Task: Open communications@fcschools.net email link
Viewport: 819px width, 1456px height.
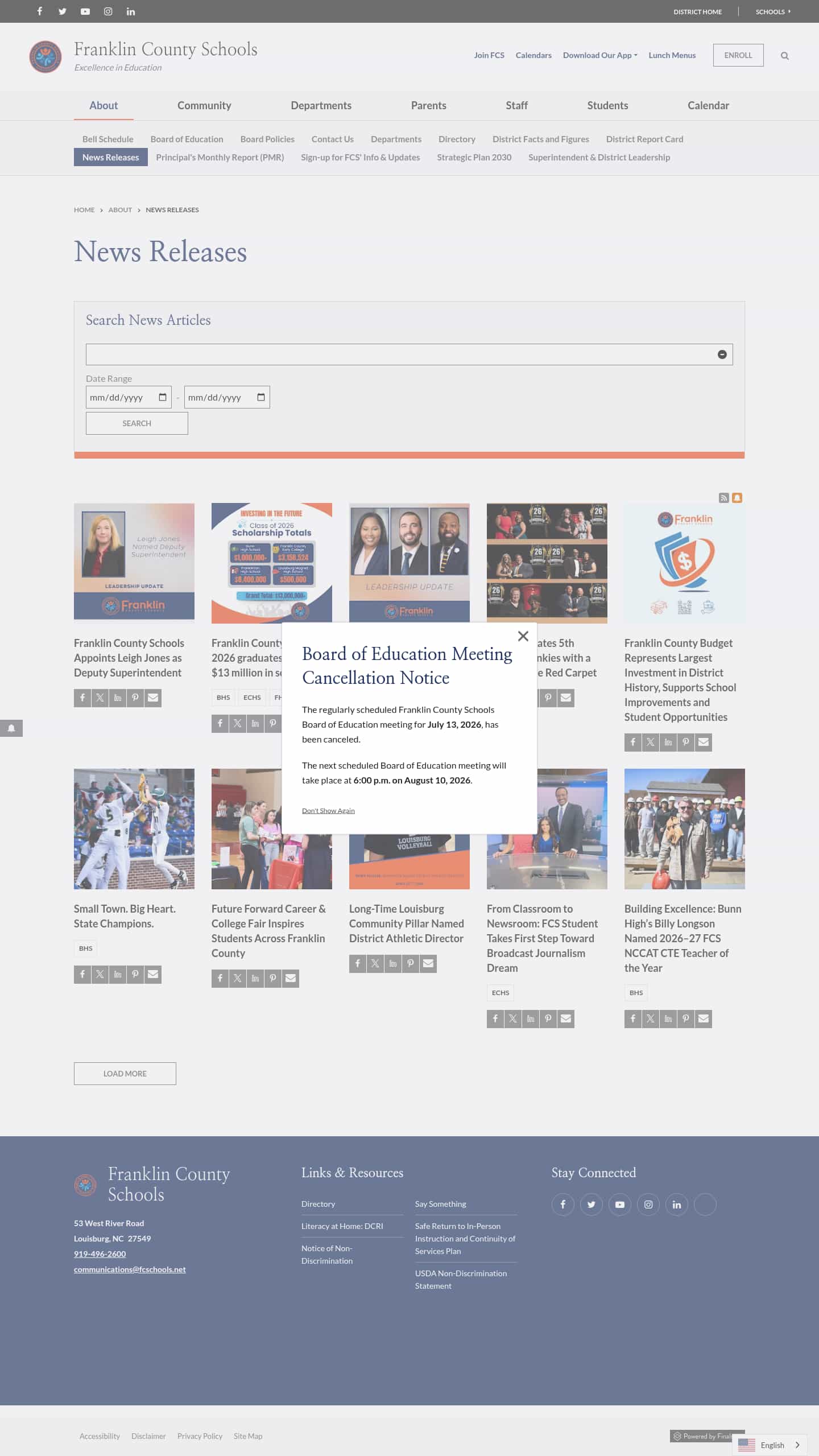Action: point(130,1269)
